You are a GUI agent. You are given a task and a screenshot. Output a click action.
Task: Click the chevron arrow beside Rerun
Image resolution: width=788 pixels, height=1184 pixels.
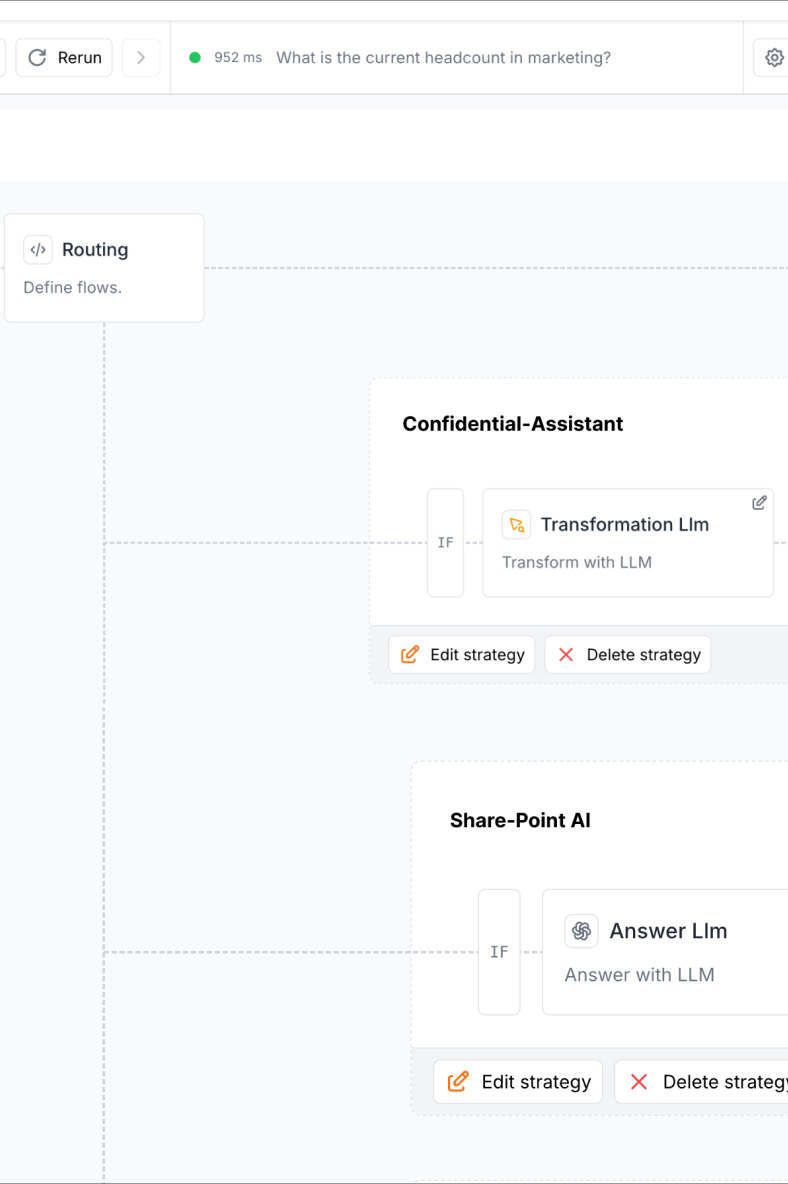tap(141, 58)
